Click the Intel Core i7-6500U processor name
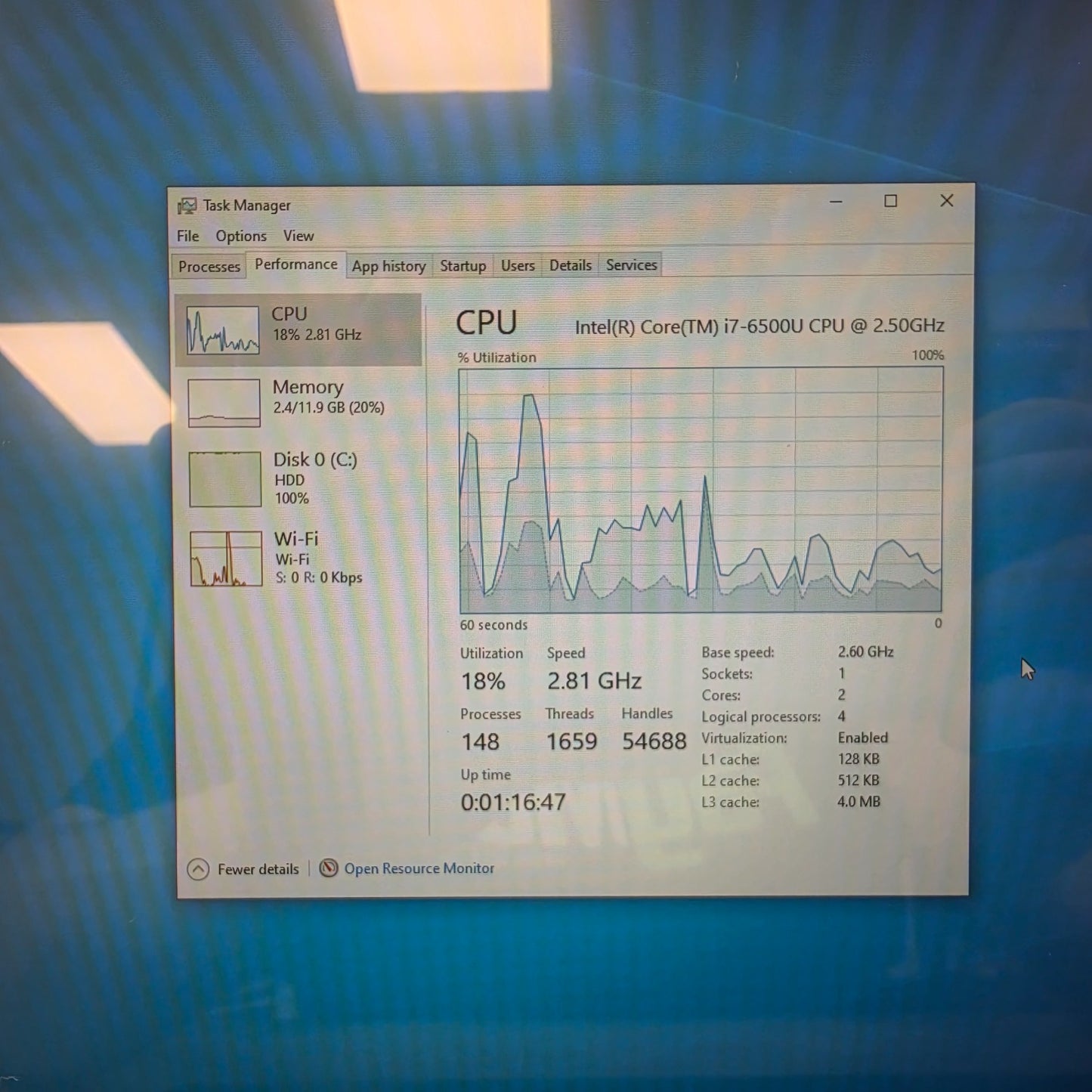This screenshot has height=1092, width=1092. coord(759,326)
